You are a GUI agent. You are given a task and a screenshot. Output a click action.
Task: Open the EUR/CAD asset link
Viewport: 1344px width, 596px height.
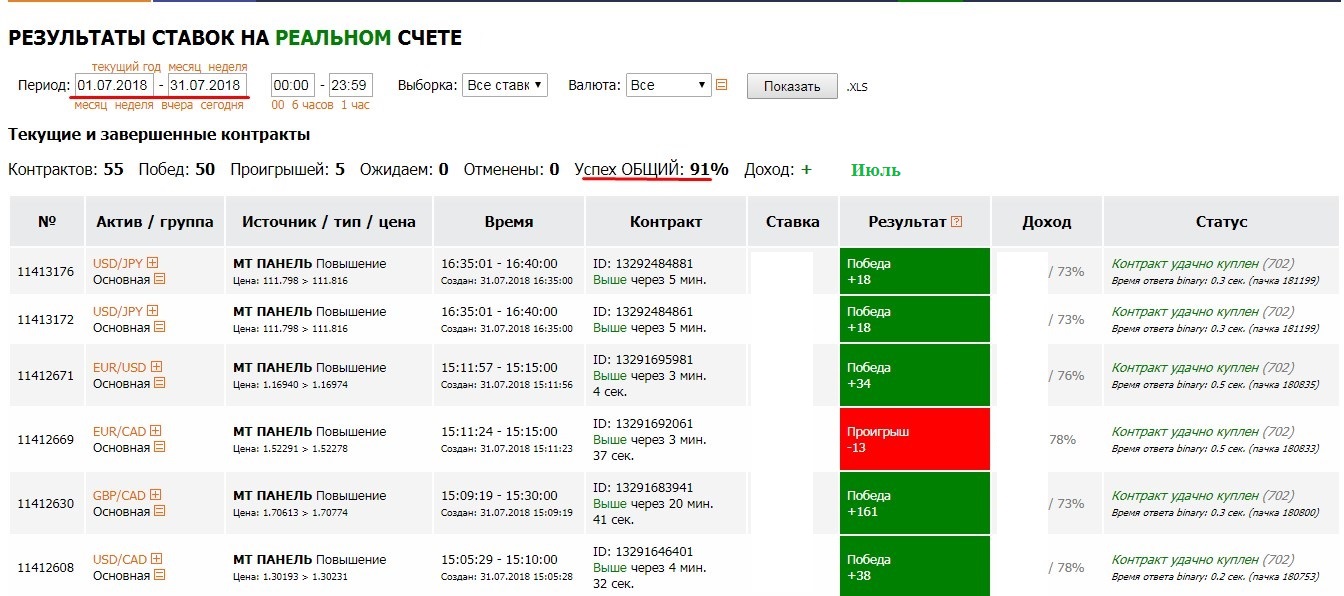(x=120, y=431)
